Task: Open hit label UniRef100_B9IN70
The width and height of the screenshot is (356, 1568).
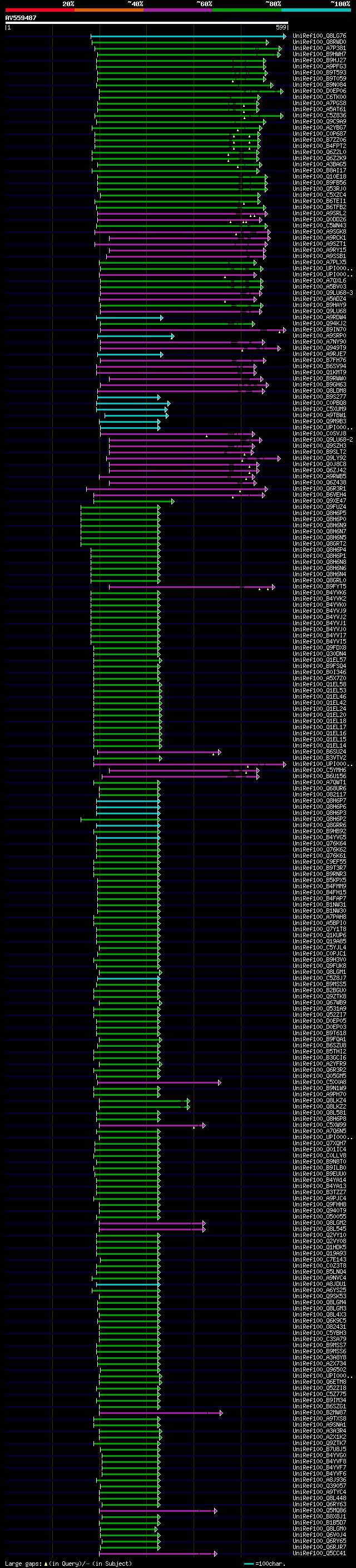Action: [319, 329]
